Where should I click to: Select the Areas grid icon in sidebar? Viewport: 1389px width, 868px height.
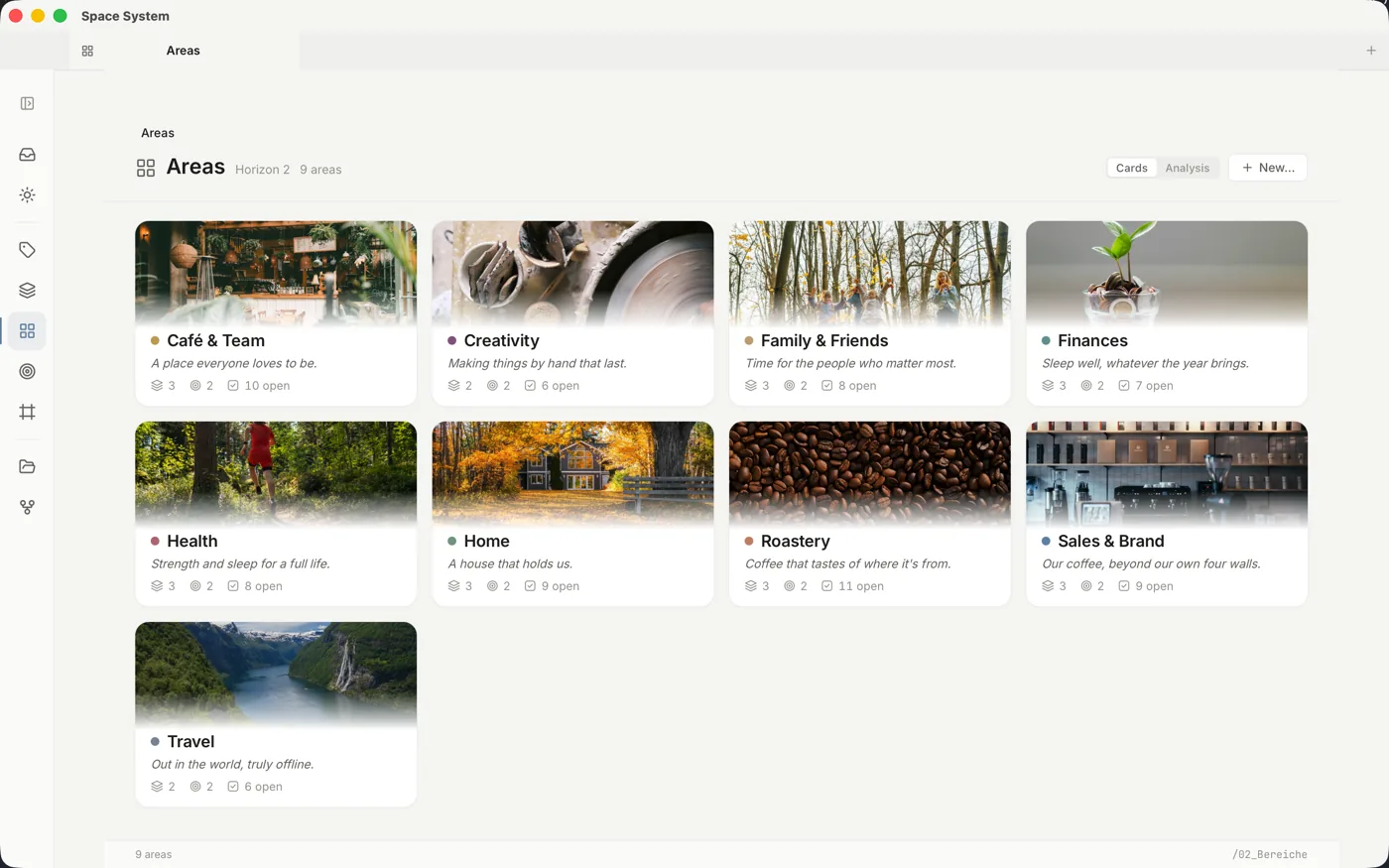point(27,331)
